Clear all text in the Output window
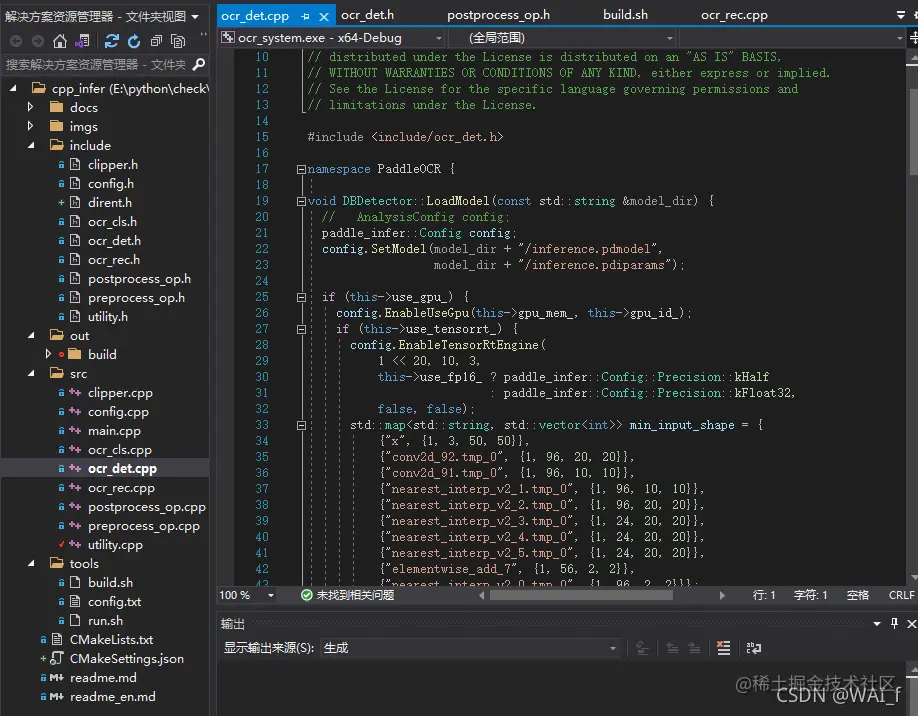The width and height of the screenshot is (918, 716). click(x=722, y=647)
